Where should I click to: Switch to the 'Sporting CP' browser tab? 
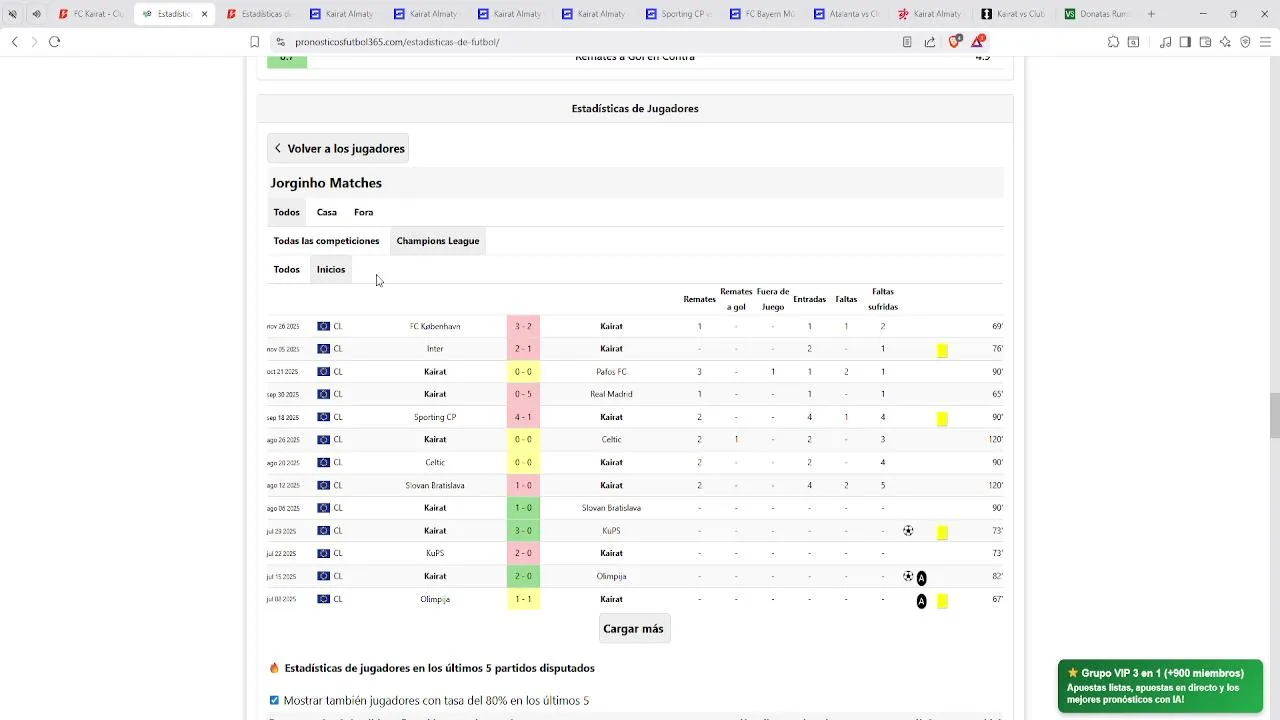click(679, 14)
